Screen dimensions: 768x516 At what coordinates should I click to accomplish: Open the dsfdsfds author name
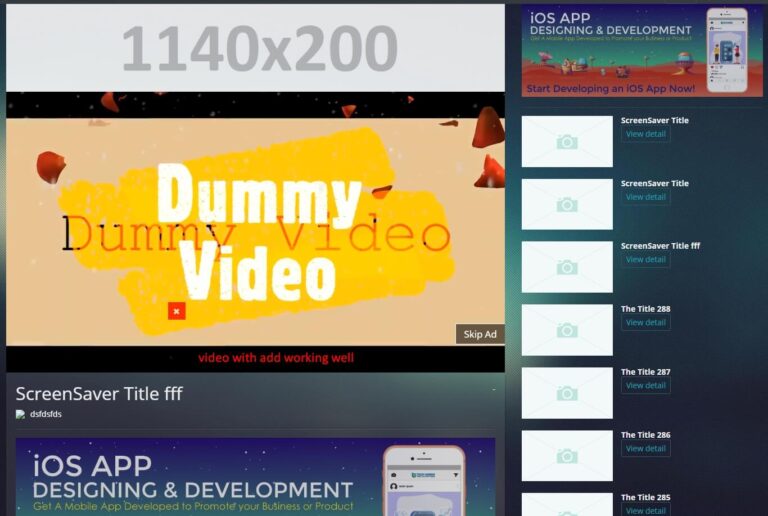[46, 414]
